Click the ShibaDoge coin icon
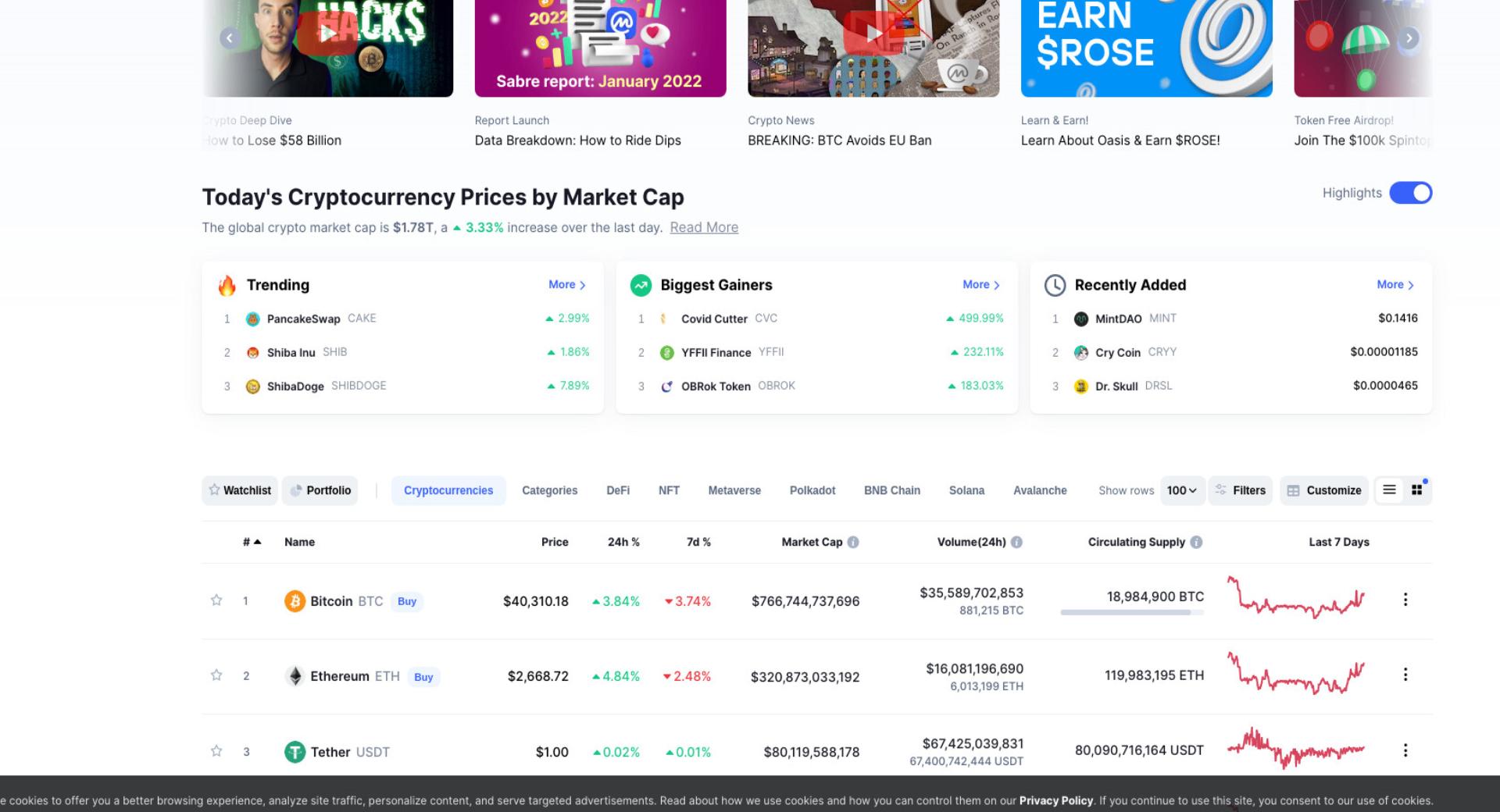The height and width of the screenshot is (812, 1500). (x=252, y=386)
